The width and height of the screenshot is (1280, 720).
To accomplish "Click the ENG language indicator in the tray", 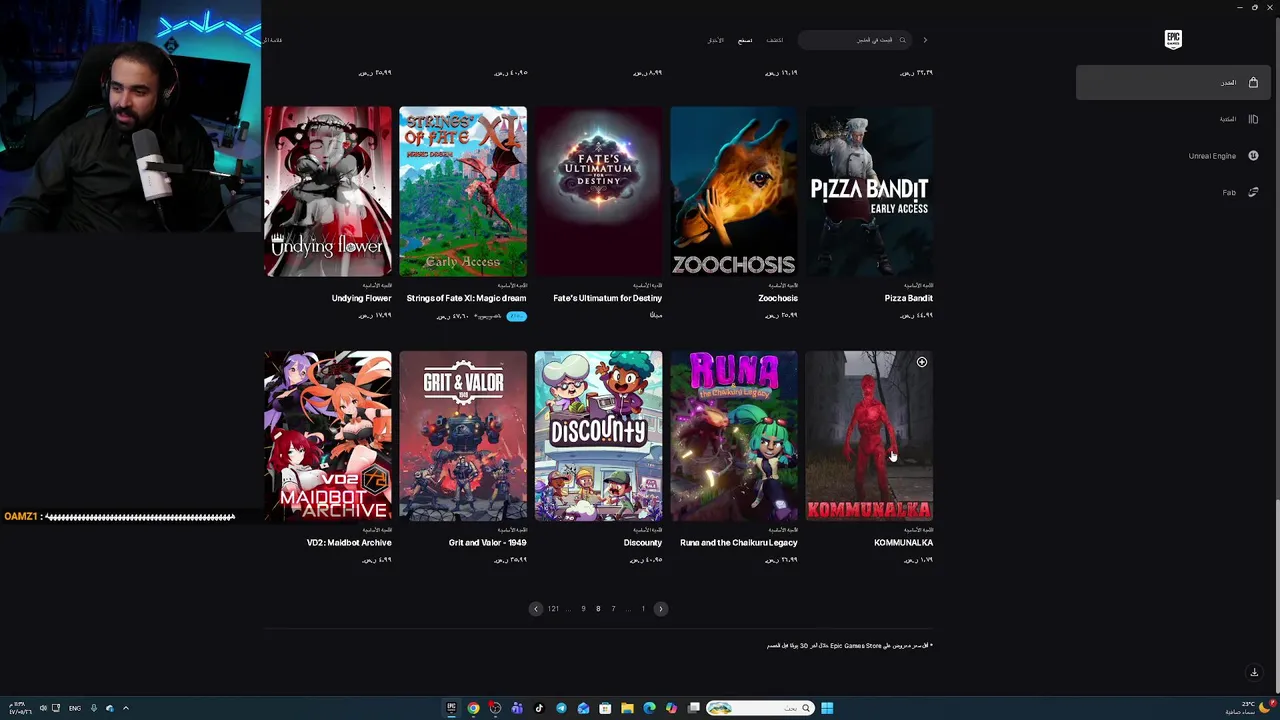I will (74, 708).
